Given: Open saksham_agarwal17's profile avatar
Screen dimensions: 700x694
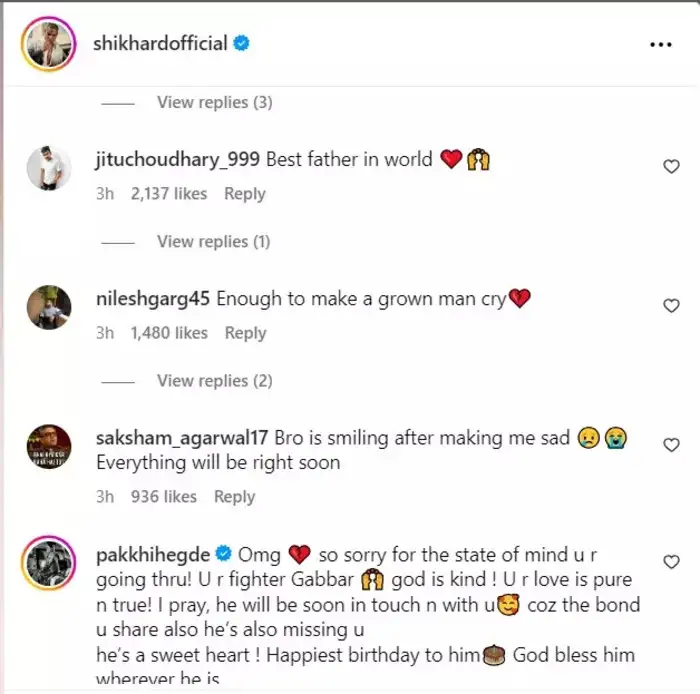Looking at the screenshot, I should tap(48, 446).
